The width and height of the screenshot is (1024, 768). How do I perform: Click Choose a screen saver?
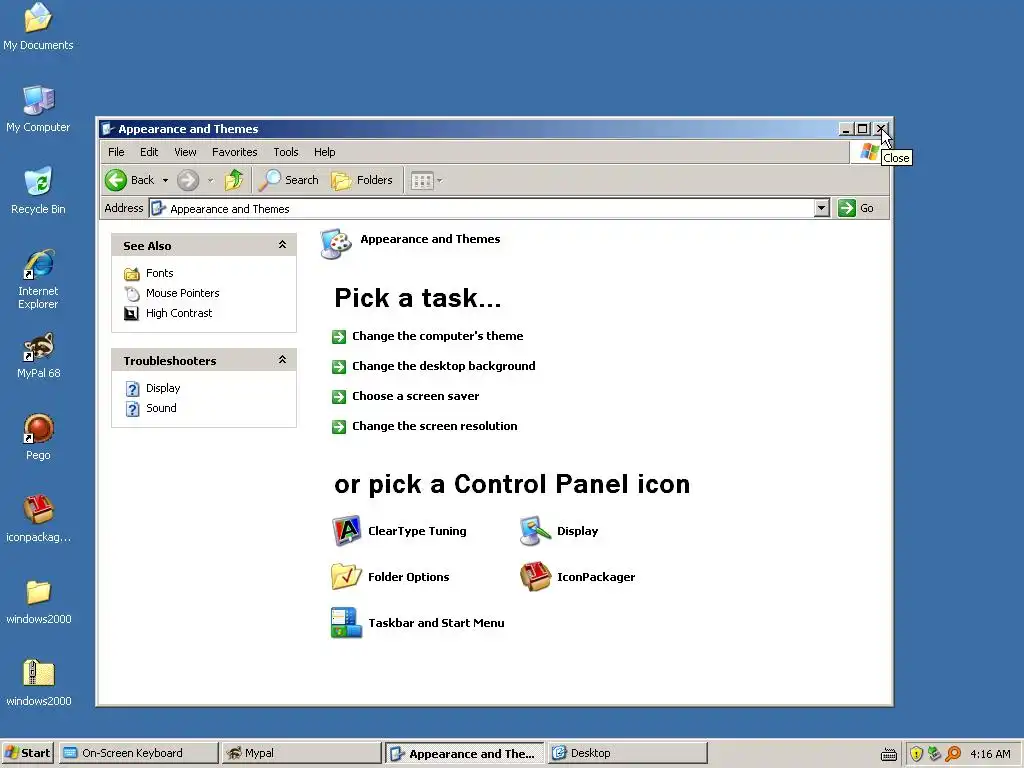tap(415, 396)
